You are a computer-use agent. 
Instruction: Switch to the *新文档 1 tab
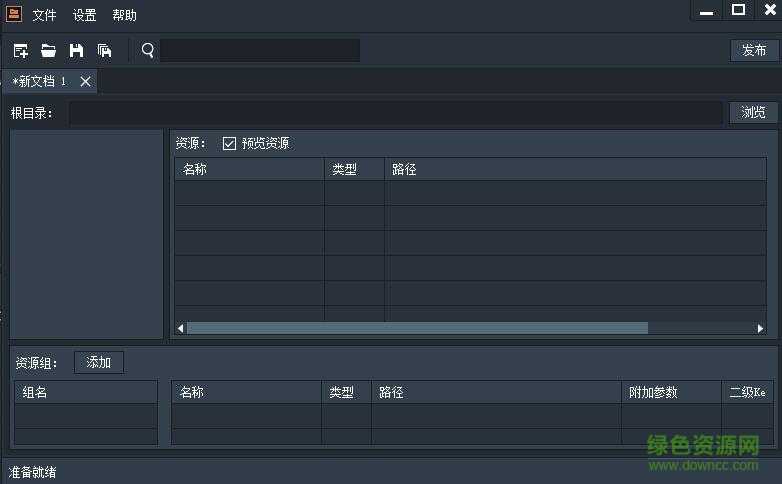pos(40,81)
